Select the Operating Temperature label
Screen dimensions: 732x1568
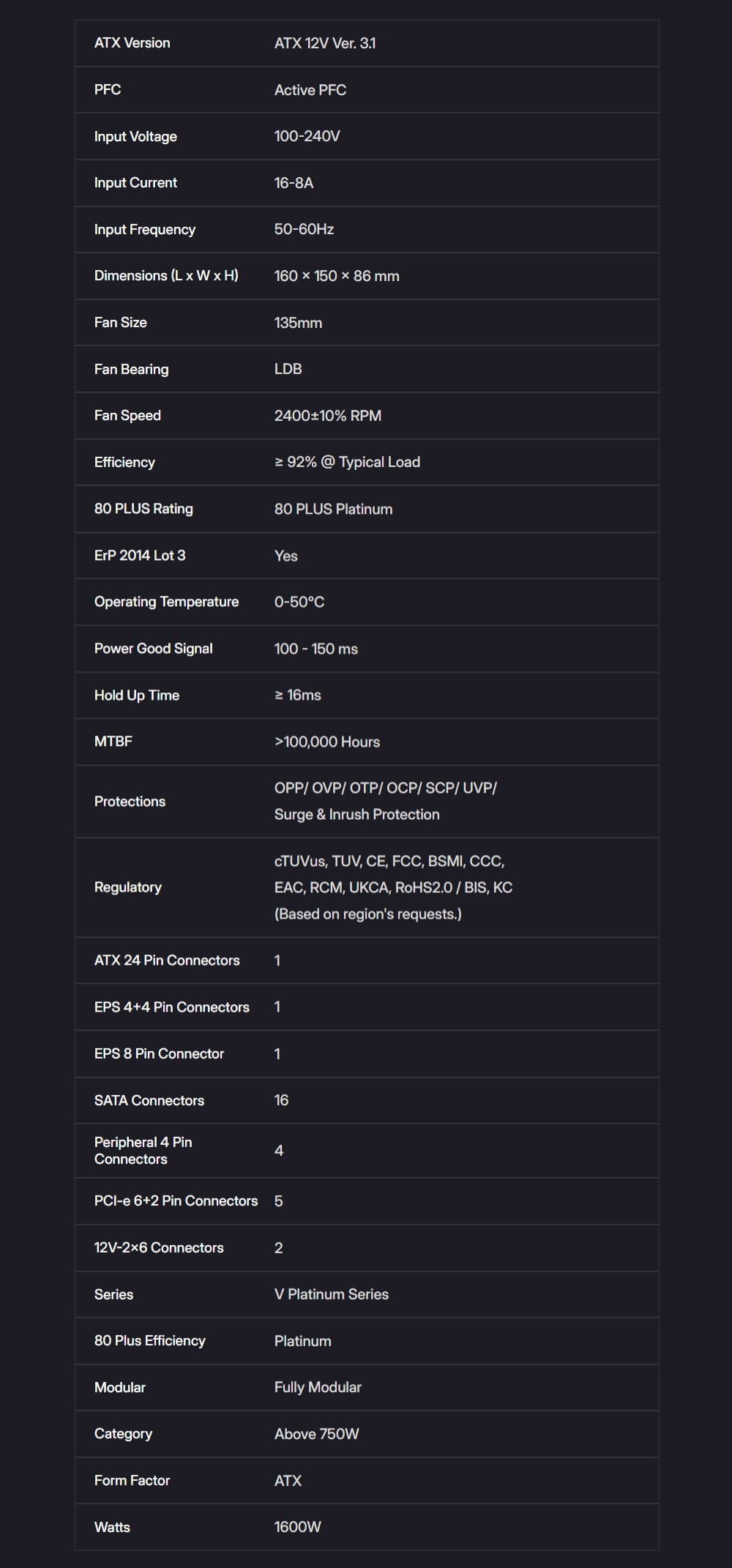tap(166, 602)
